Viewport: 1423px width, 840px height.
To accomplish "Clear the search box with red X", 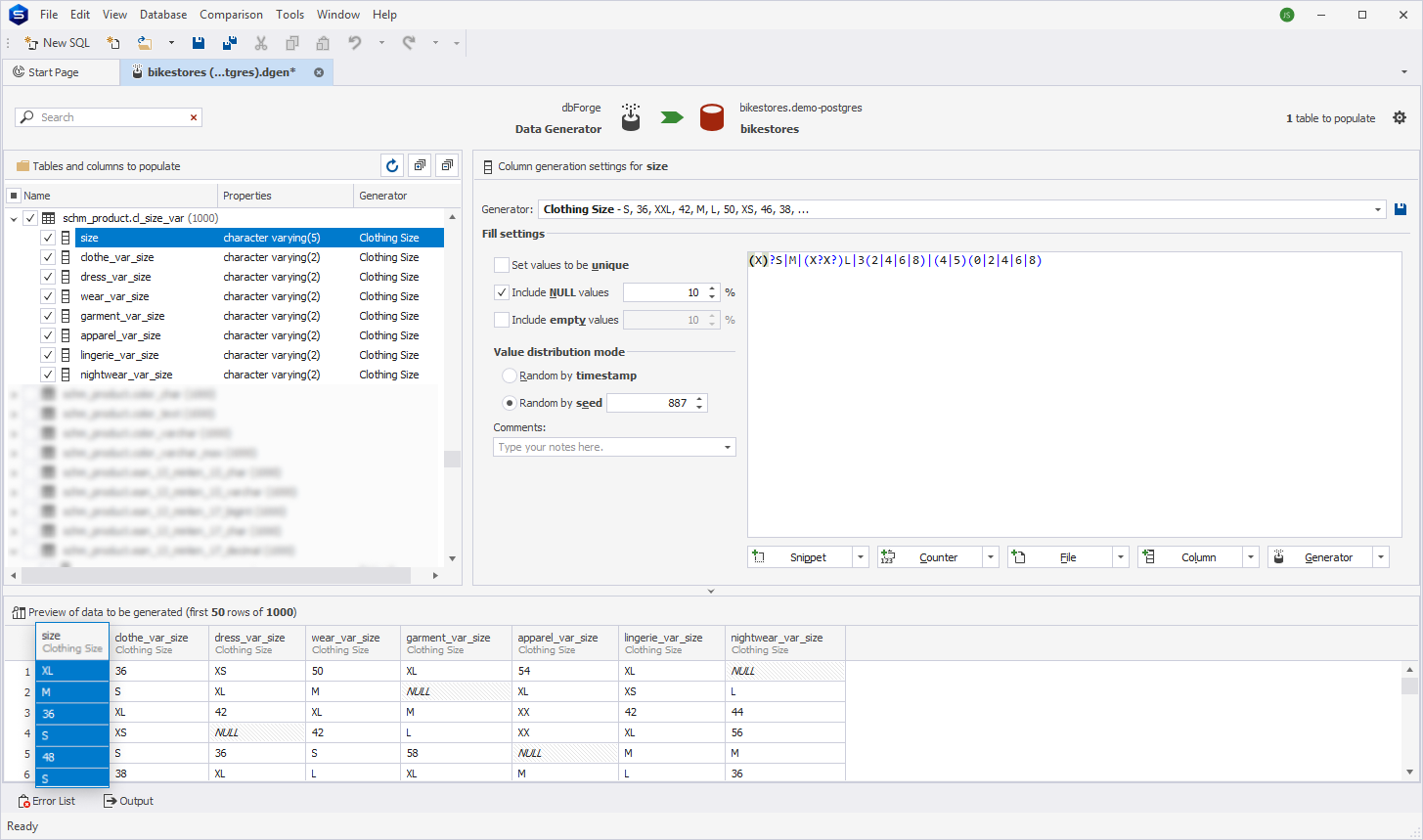I will tap(194, 117).
